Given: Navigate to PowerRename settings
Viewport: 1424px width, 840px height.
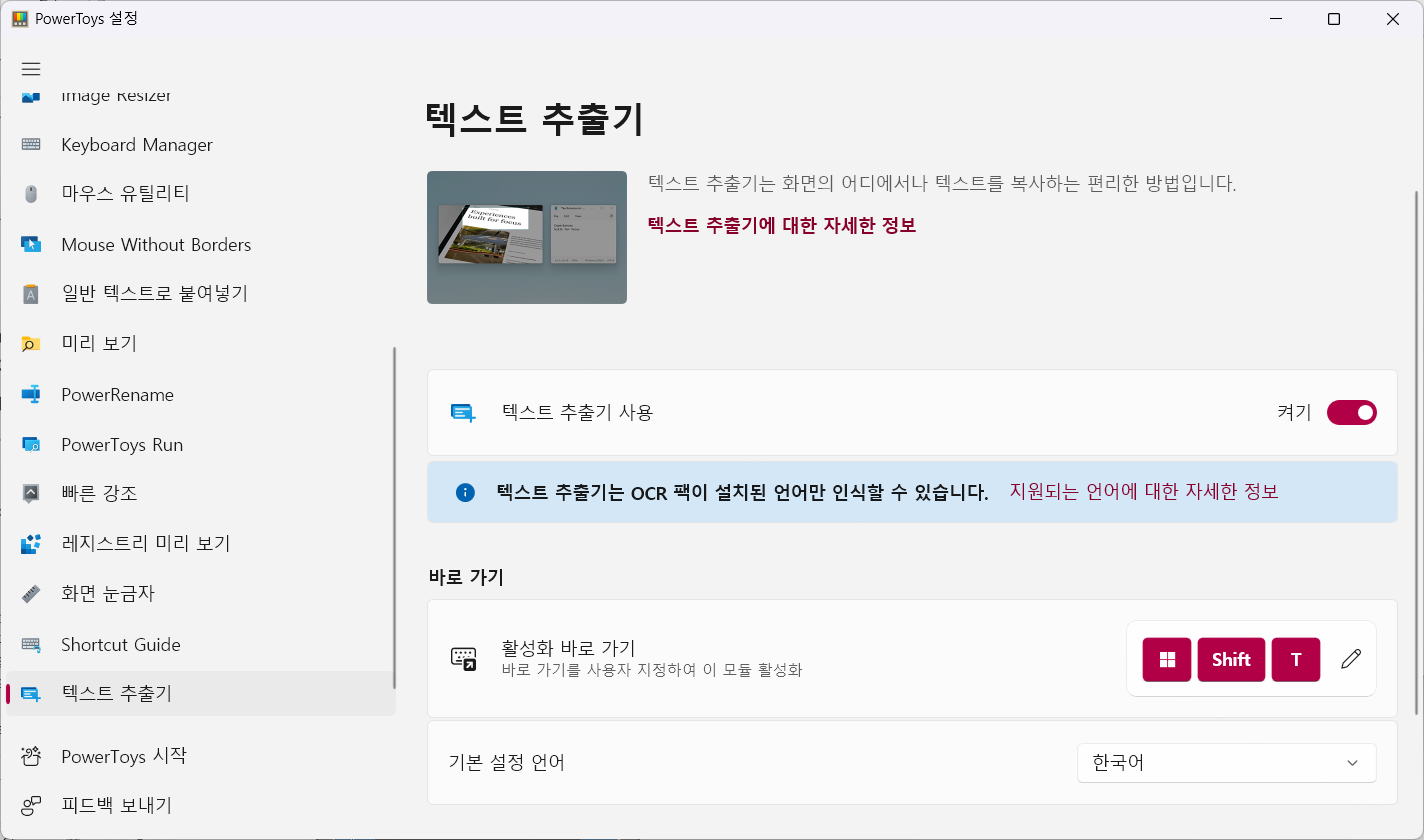Looking at the screenshot, I should (201, 394).
